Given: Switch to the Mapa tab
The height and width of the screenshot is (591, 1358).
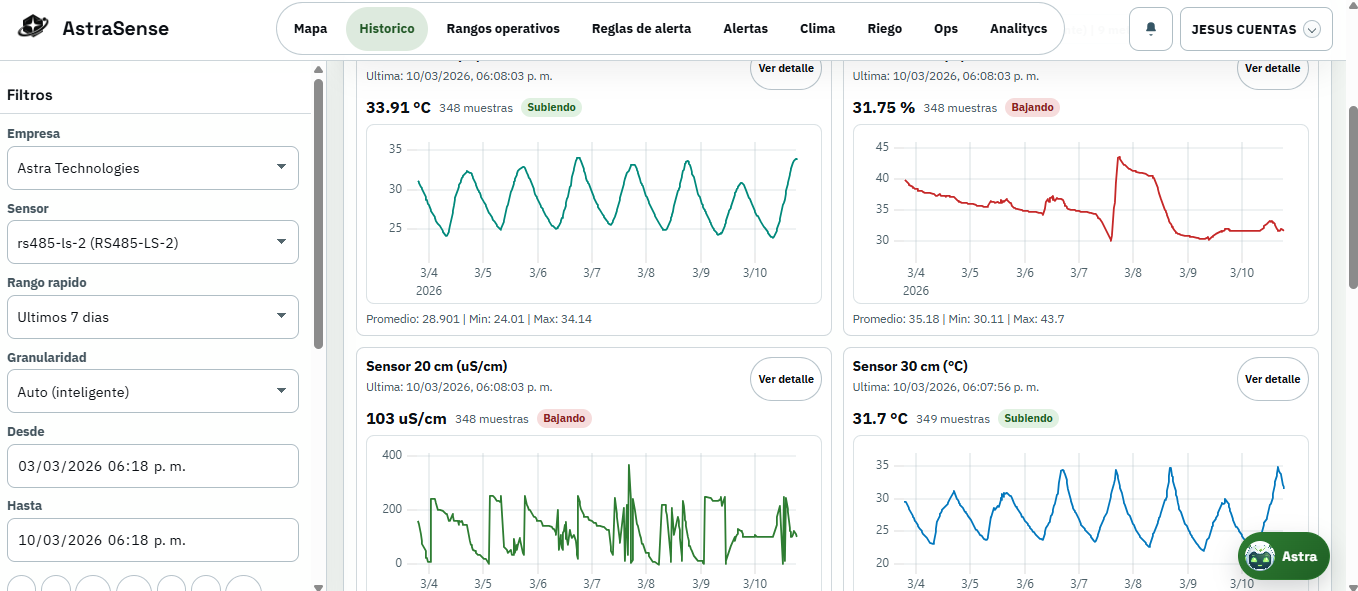Looking at the screenshot, I should (x=310, y=29).
